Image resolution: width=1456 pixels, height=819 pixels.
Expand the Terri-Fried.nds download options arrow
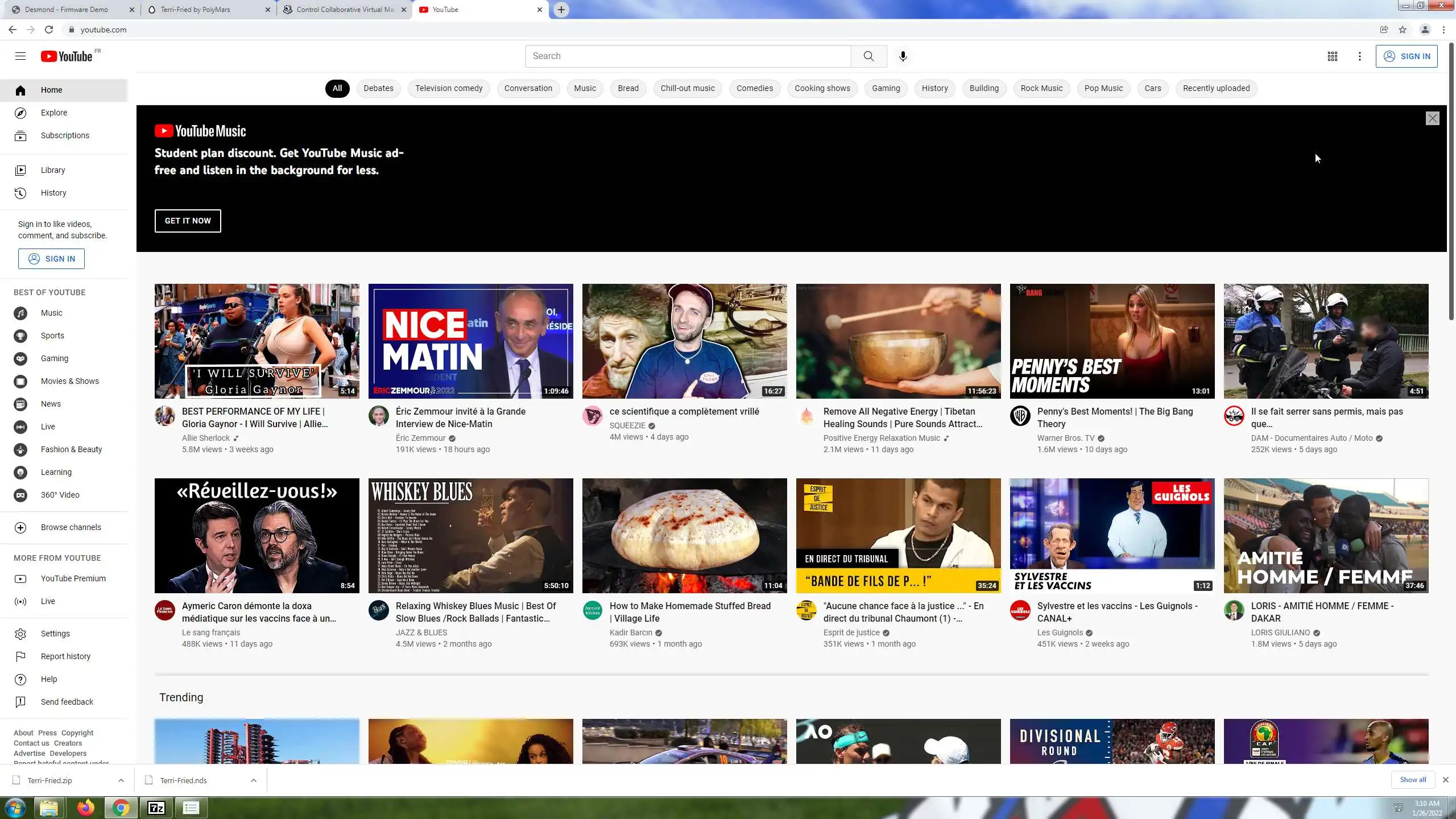coord(254,780)
